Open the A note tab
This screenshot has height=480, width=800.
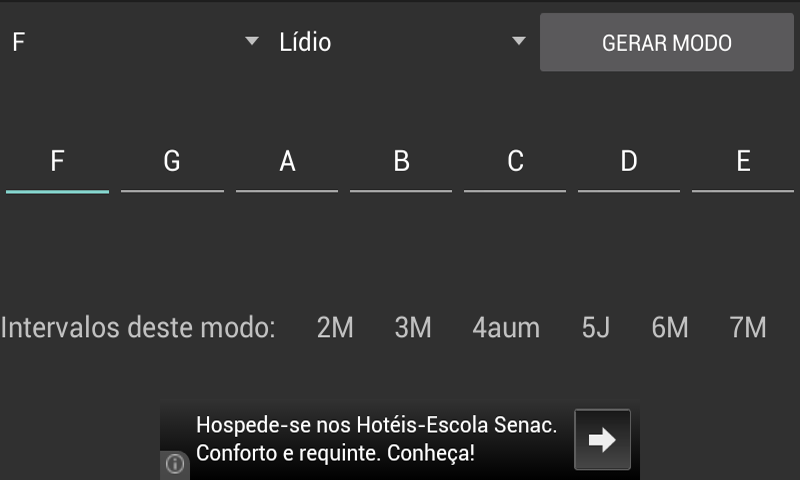coord(287,162)
